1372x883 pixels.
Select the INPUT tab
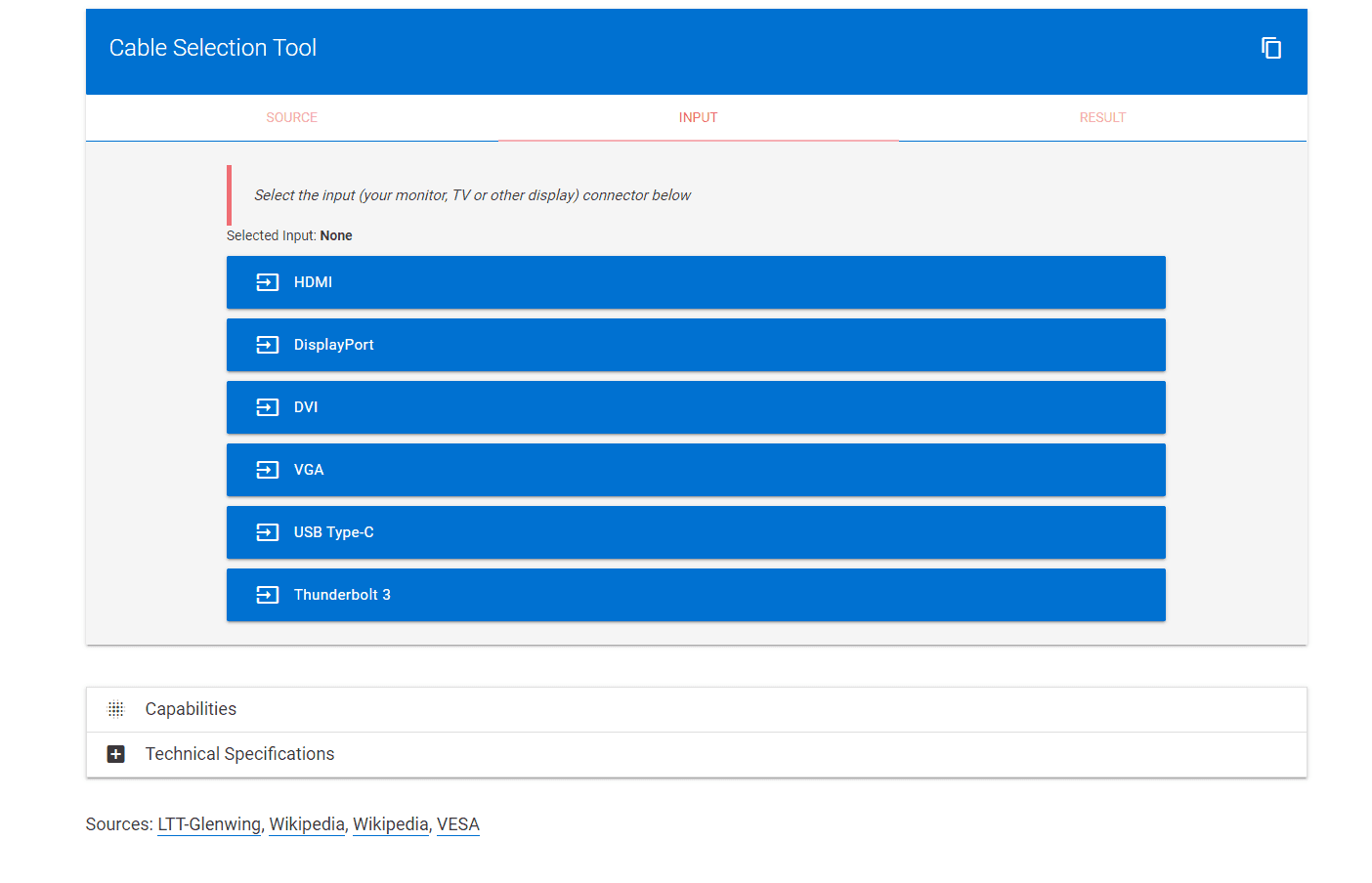tap(698, 117)
